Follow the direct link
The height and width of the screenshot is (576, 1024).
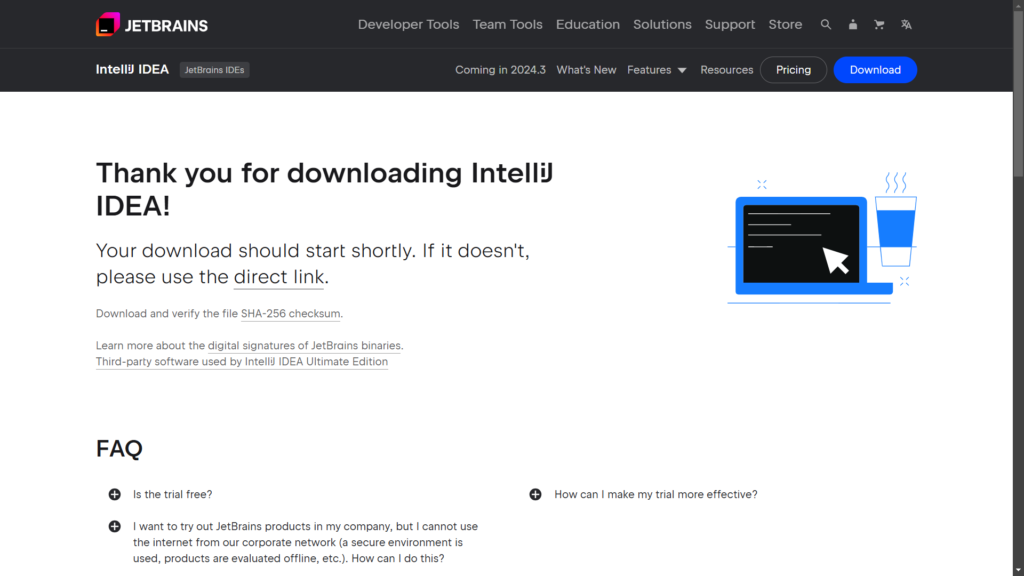tap(279, 277)
